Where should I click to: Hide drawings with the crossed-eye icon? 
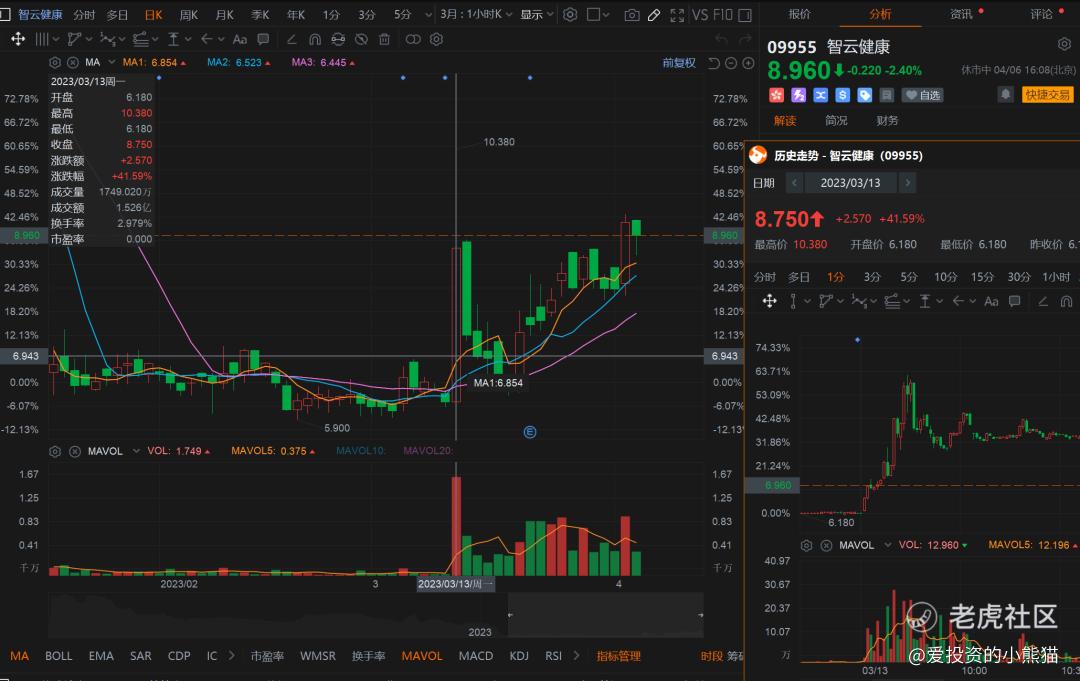361,39
